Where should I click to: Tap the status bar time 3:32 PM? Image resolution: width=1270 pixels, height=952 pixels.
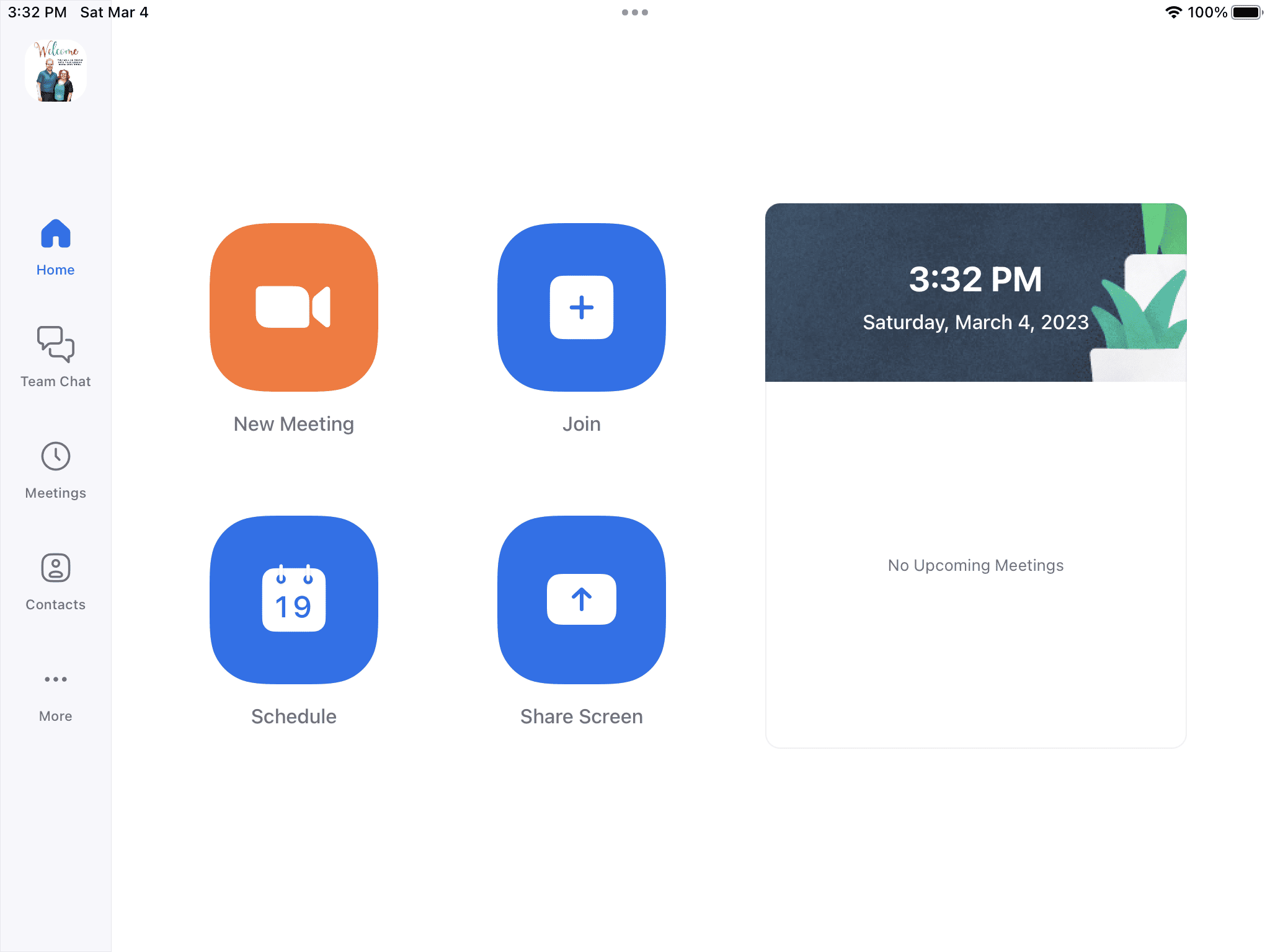tap(37, 12)
